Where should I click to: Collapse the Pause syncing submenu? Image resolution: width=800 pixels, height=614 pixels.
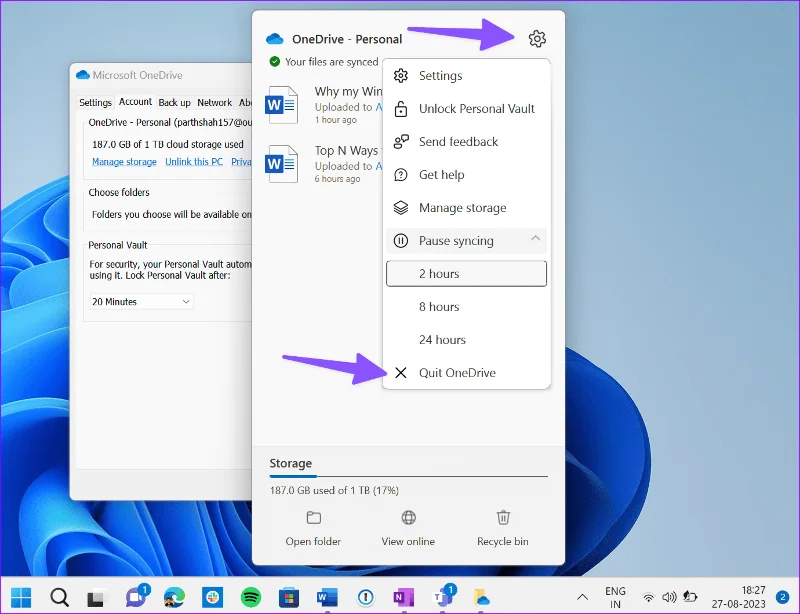coord(466,240)
